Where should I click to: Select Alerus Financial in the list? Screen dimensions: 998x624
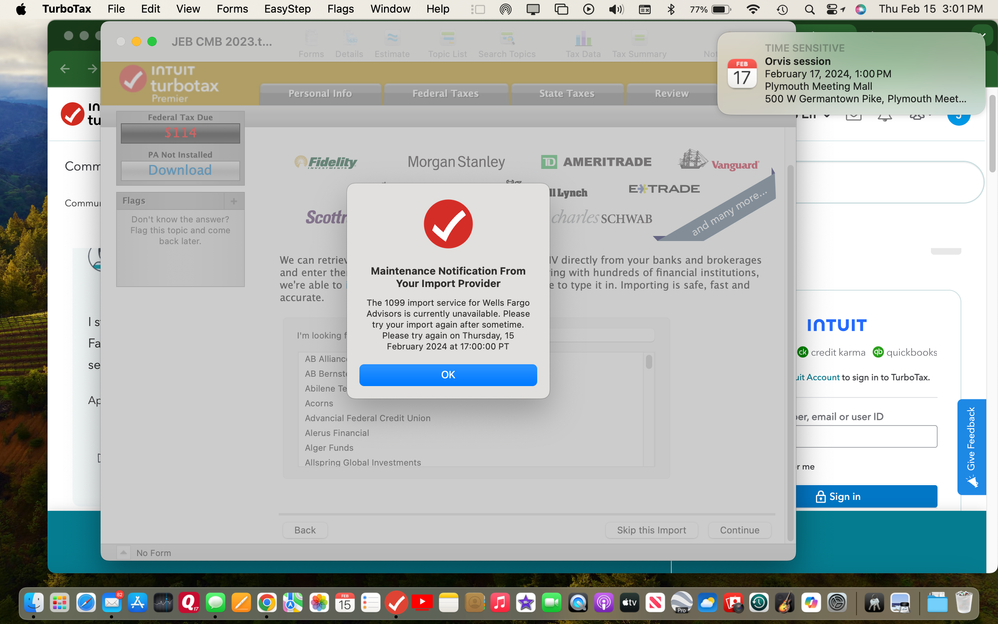(x=337, y=432)
